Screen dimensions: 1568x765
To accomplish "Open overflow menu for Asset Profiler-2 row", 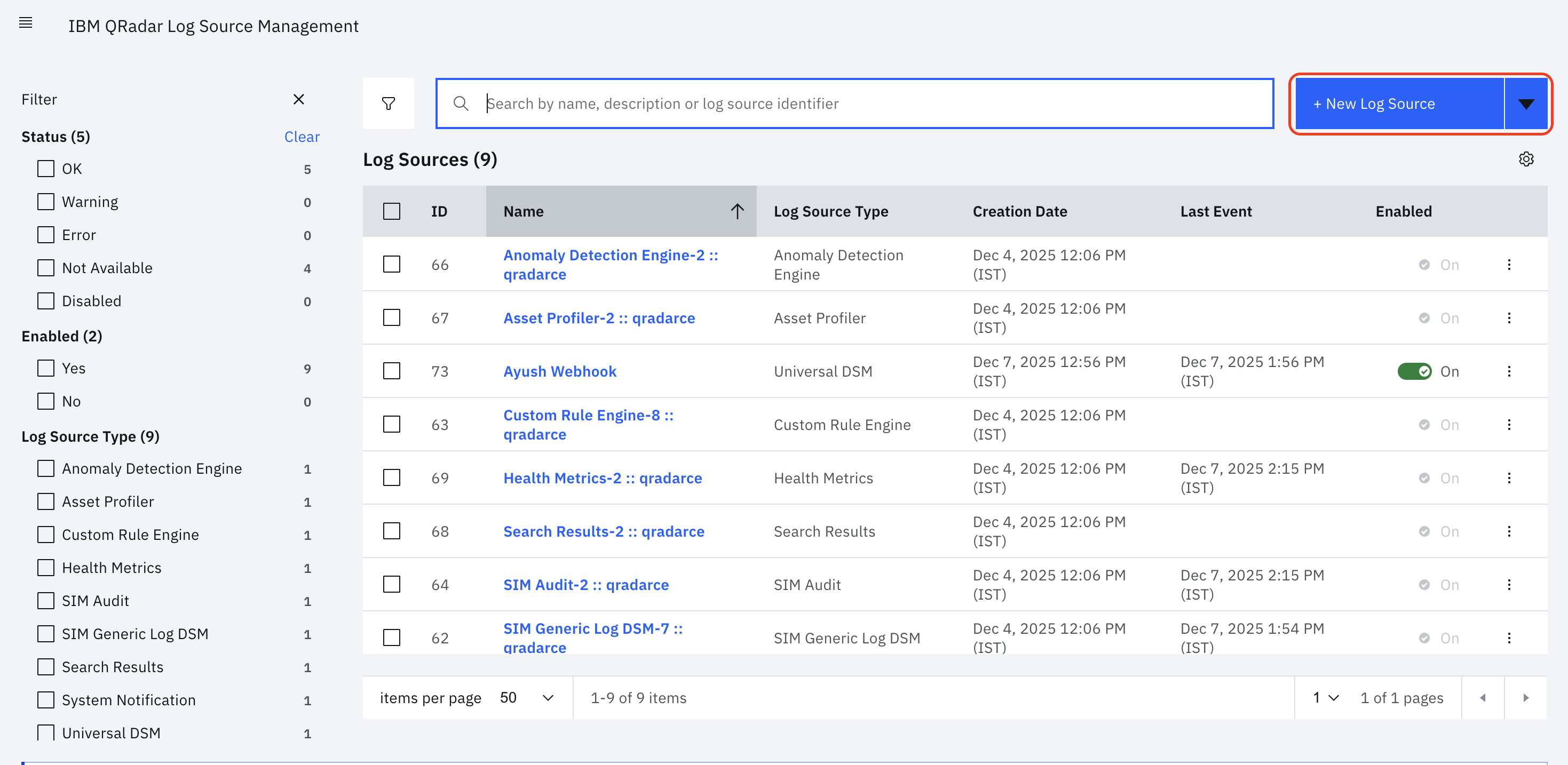I will (1509, 318).
